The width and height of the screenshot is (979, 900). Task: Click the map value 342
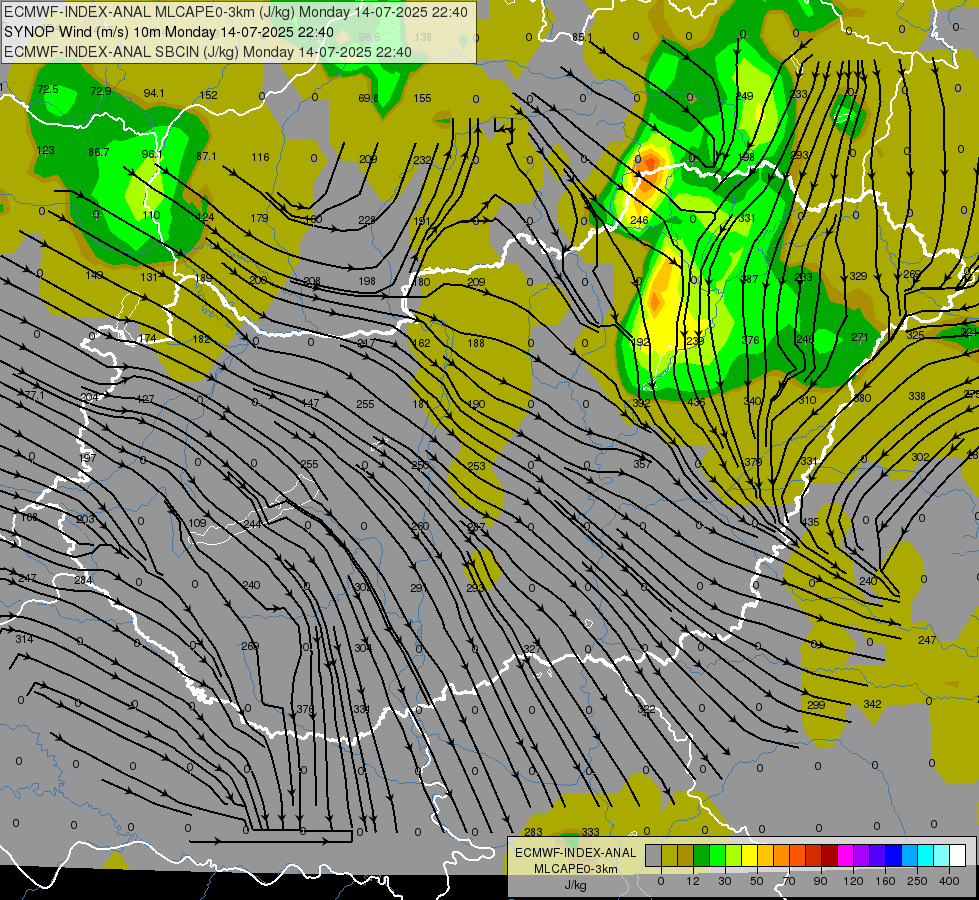[872, 704]
